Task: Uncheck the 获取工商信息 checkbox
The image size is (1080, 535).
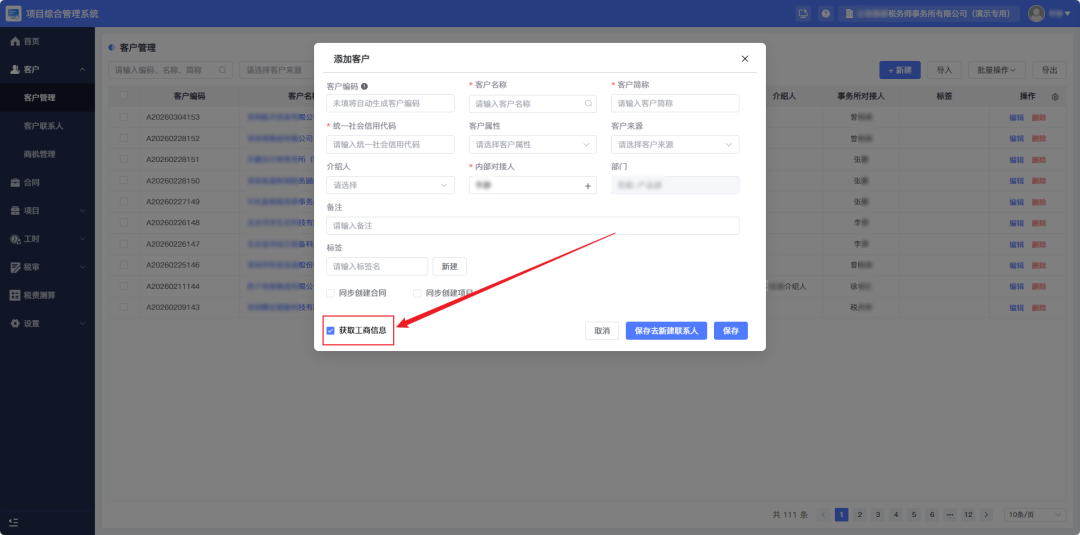Action: click(331, 331)
